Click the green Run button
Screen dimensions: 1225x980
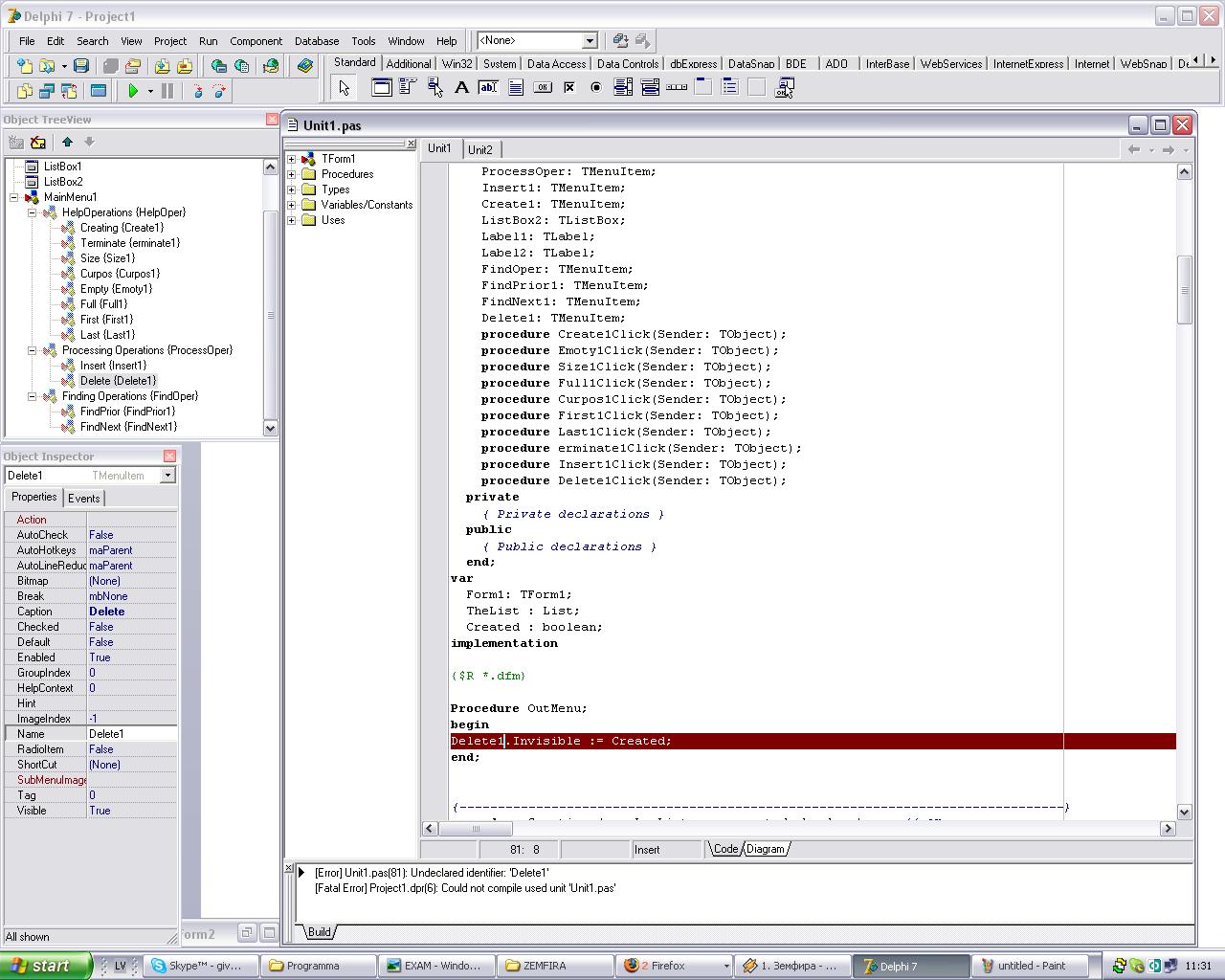(x=133, y=91)
